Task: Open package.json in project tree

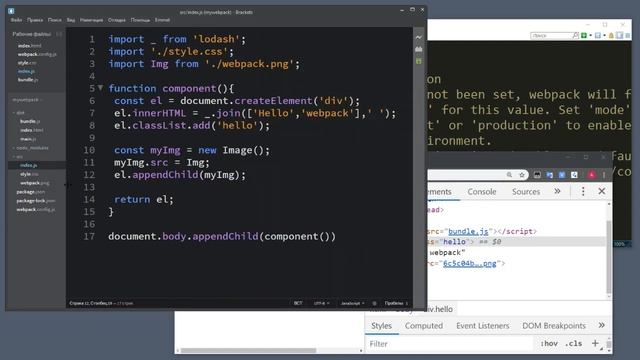Action: pyautogui.click(x=31, y=192)
